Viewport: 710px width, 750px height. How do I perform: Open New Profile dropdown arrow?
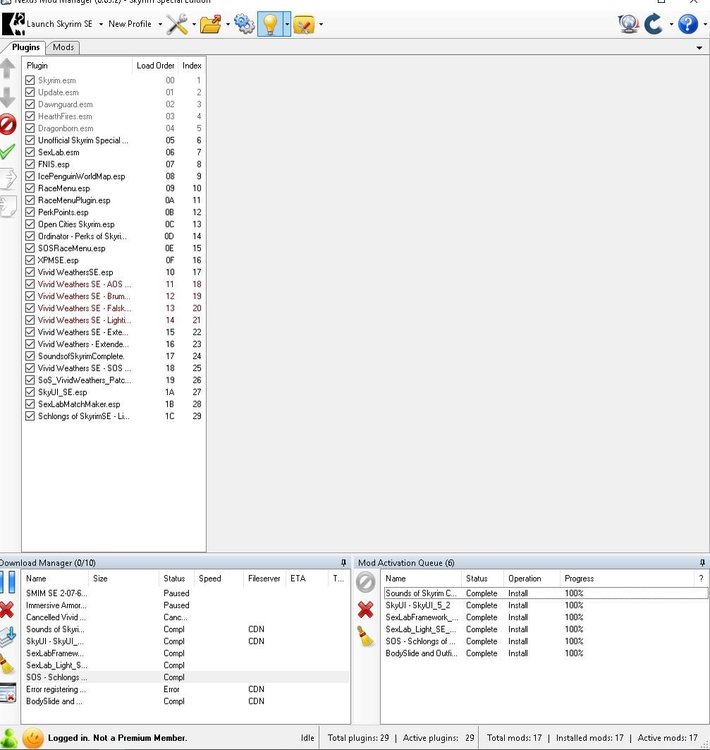click(160, 24)
